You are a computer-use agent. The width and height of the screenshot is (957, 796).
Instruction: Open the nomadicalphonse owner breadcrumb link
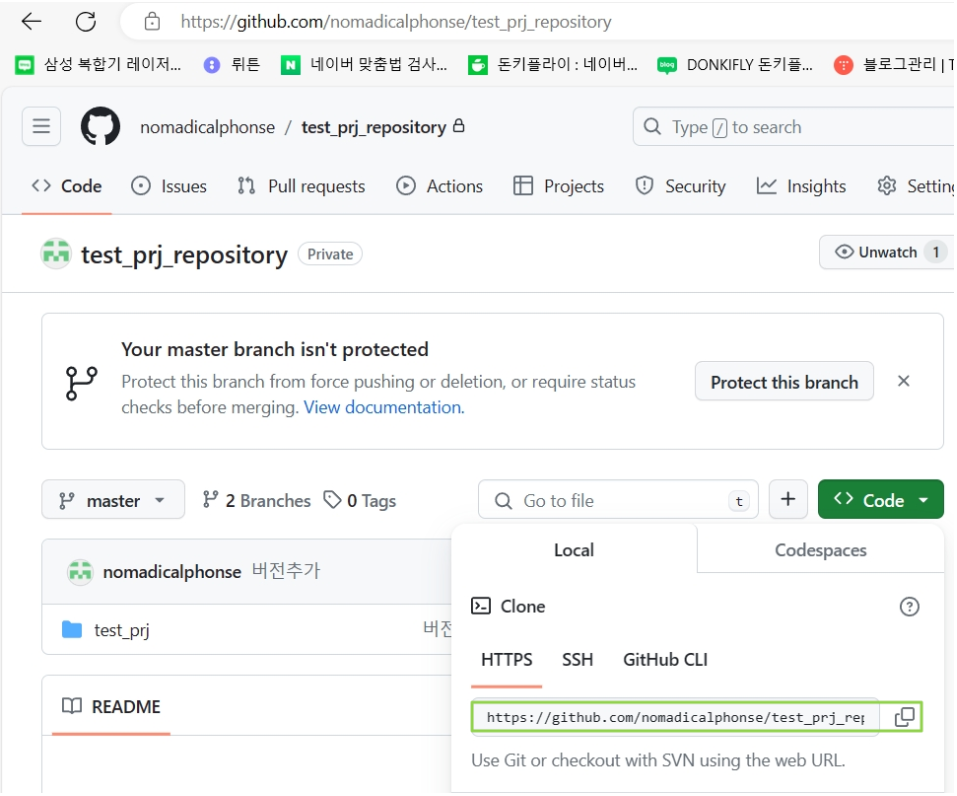pyautogui.click(x=208, y=127)
